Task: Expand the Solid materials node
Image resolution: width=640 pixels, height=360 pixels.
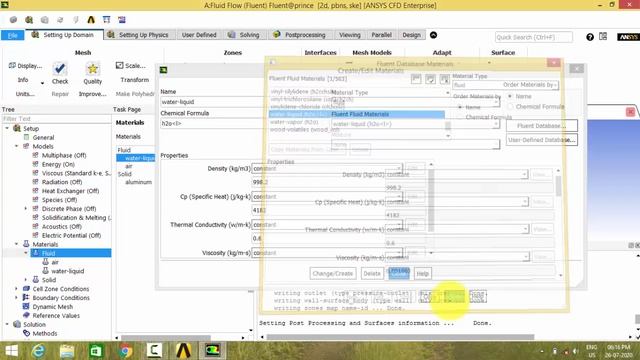Action: 25,280
